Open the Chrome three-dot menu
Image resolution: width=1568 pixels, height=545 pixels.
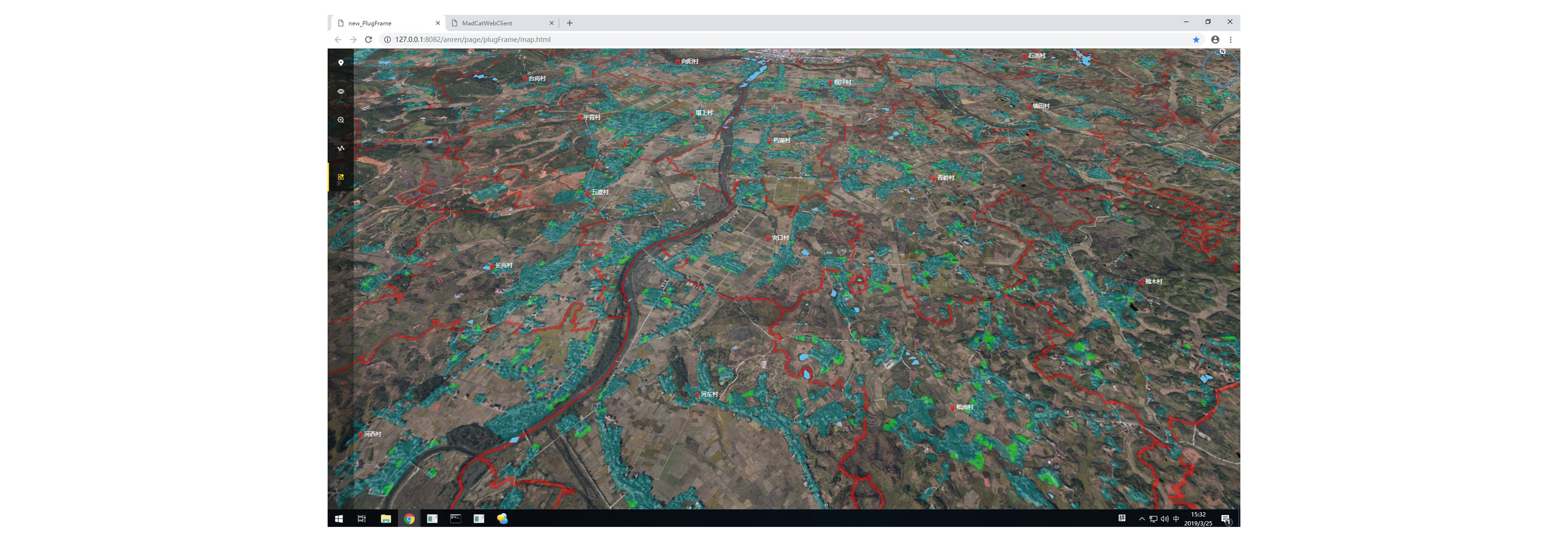pos(1231,40)
